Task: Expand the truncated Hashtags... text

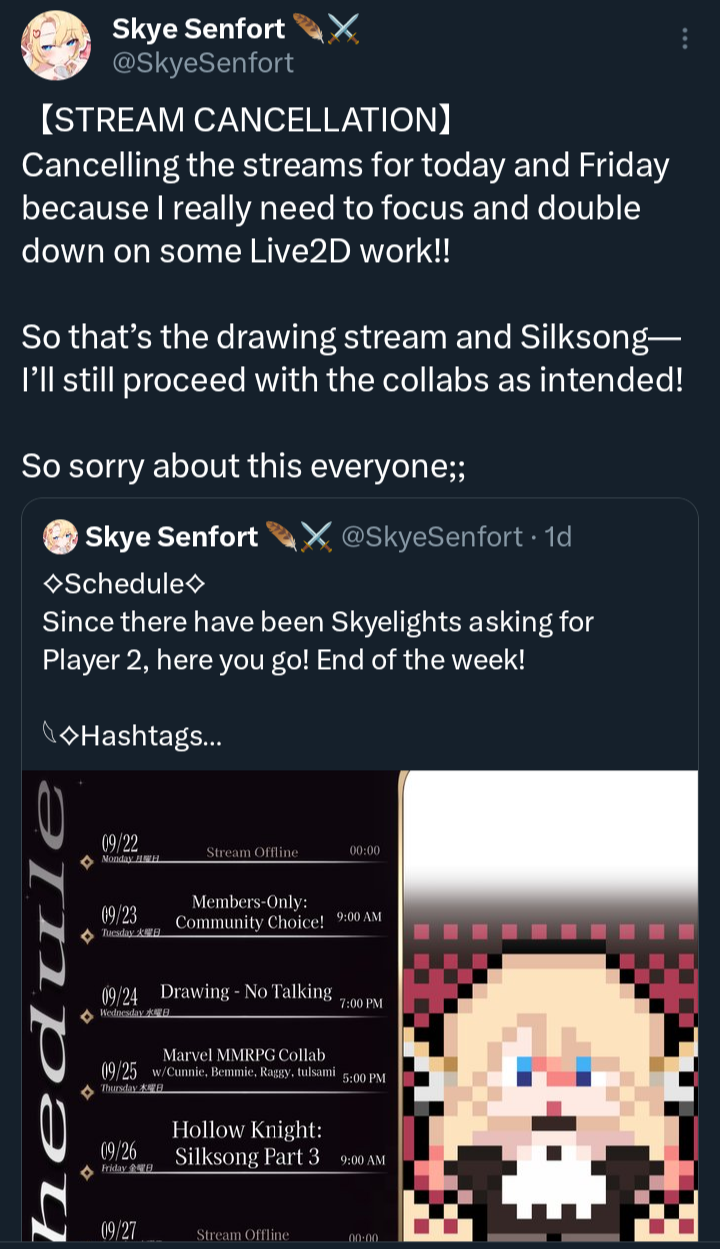Action: click(x=150, y=737)
